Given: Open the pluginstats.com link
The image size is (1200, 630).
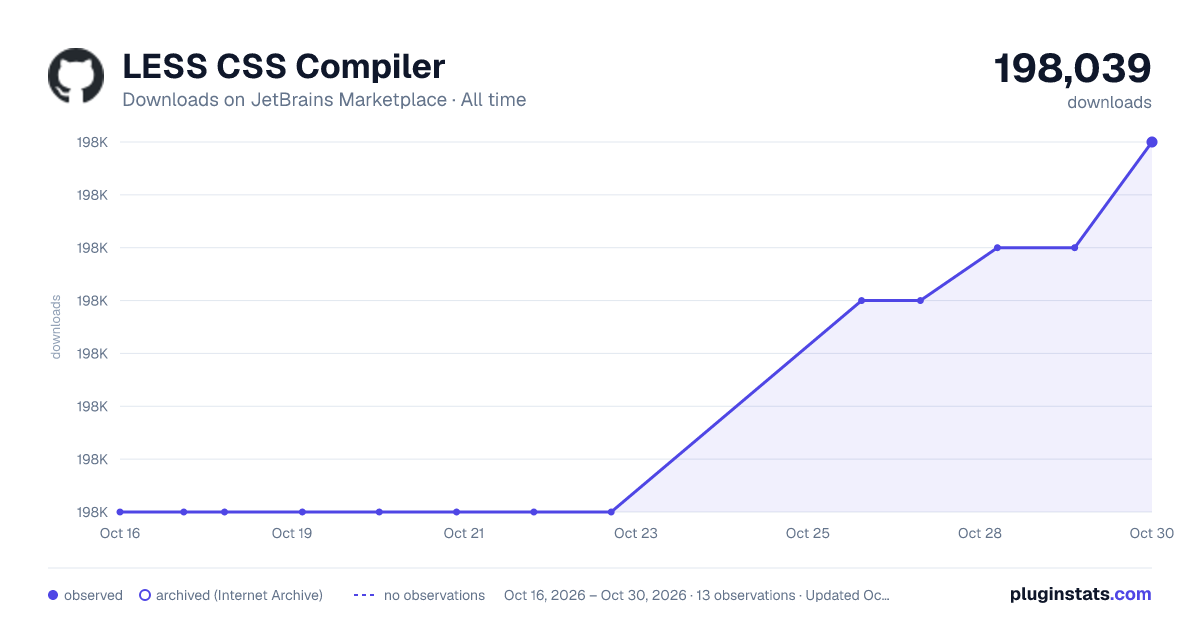Looking at the screenshot, I should point(1080,594).
